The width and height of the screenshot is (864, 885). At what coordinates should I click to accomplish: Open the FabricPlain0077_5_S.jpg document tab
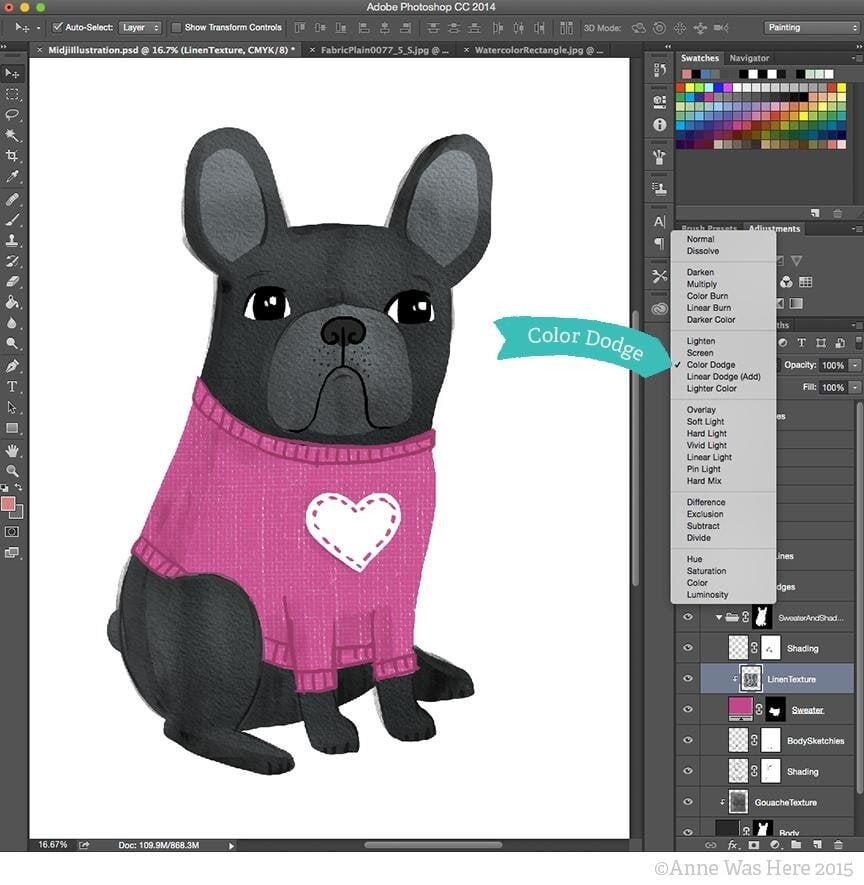(379, 48)
